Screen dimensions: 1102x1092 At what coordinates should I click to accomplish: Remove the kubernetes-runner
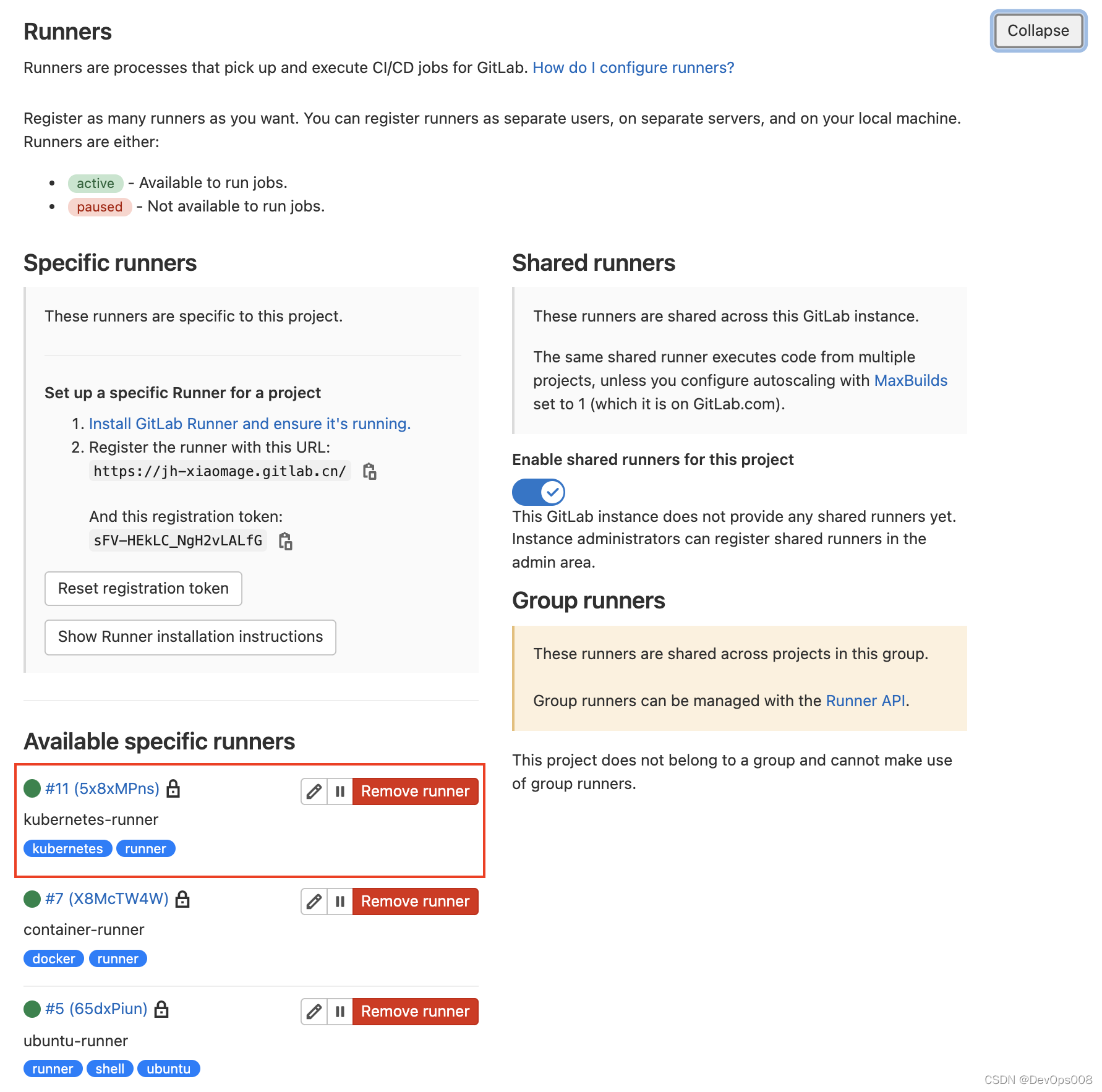(x=415, y=791)
